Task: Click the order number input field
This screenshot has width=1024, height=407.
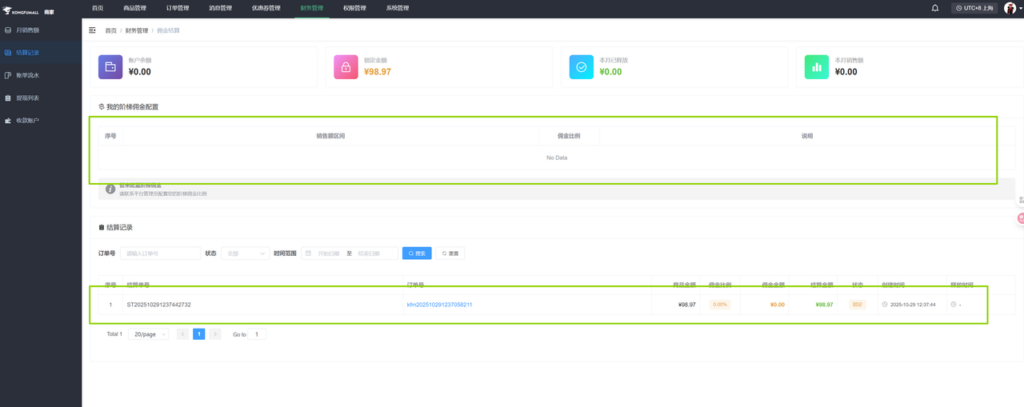Action: [x=160, y=253]
